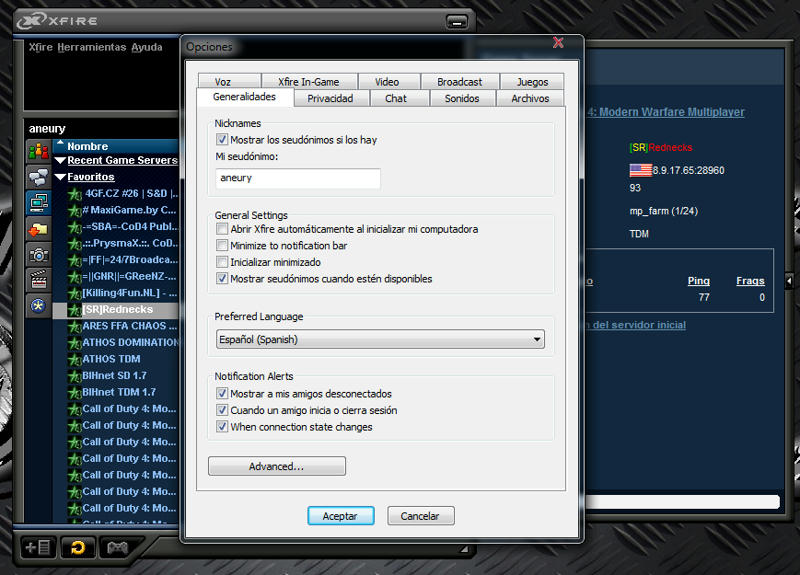800x575 pixels.
Task: Switch to the Archivos tab
Action: 530,98
